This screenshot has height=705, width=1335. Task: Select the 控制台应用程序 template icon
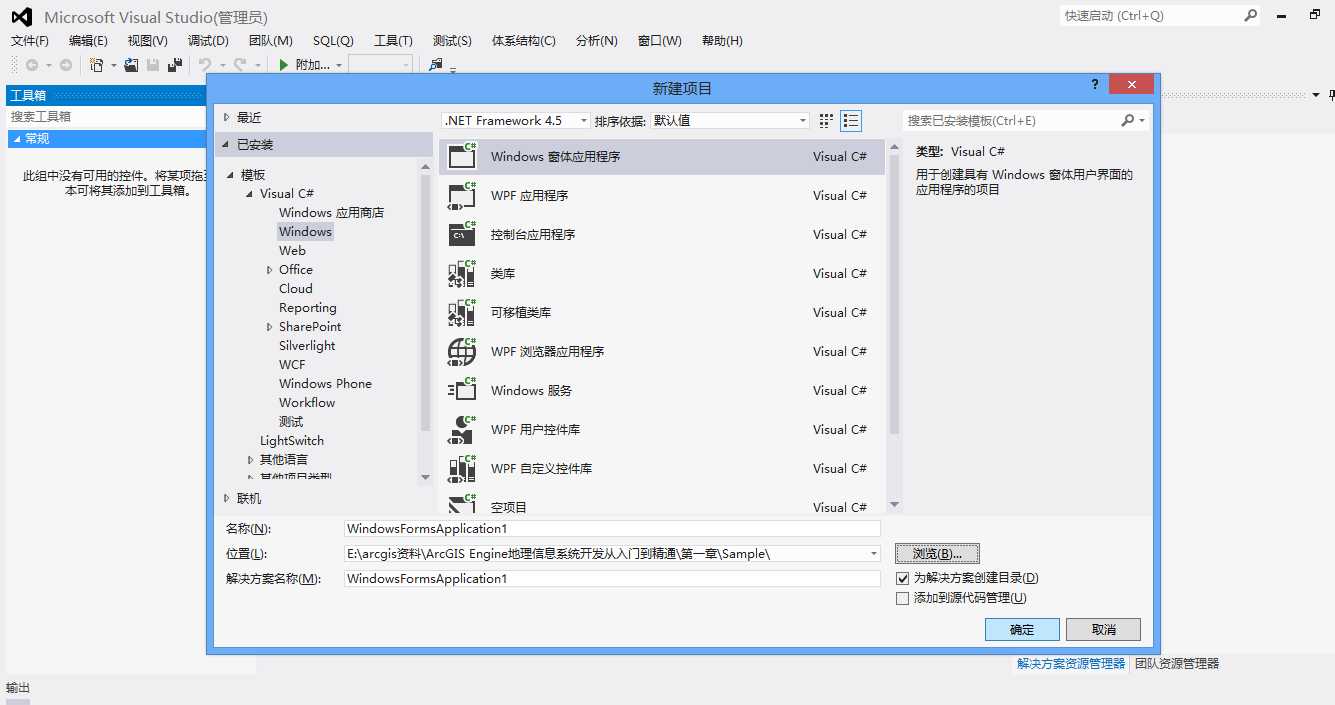[x=462, y=234]
